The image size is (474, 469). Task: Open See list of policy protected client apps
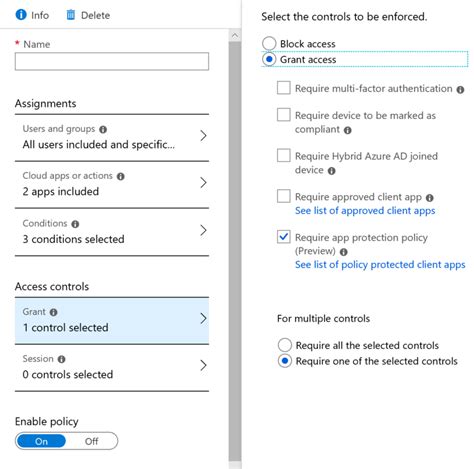click(380, 265)
